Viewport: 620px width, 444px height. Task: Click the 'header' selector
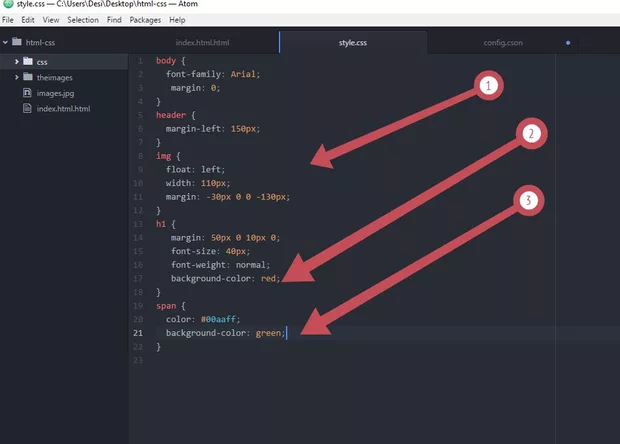[x=171, y=115]
